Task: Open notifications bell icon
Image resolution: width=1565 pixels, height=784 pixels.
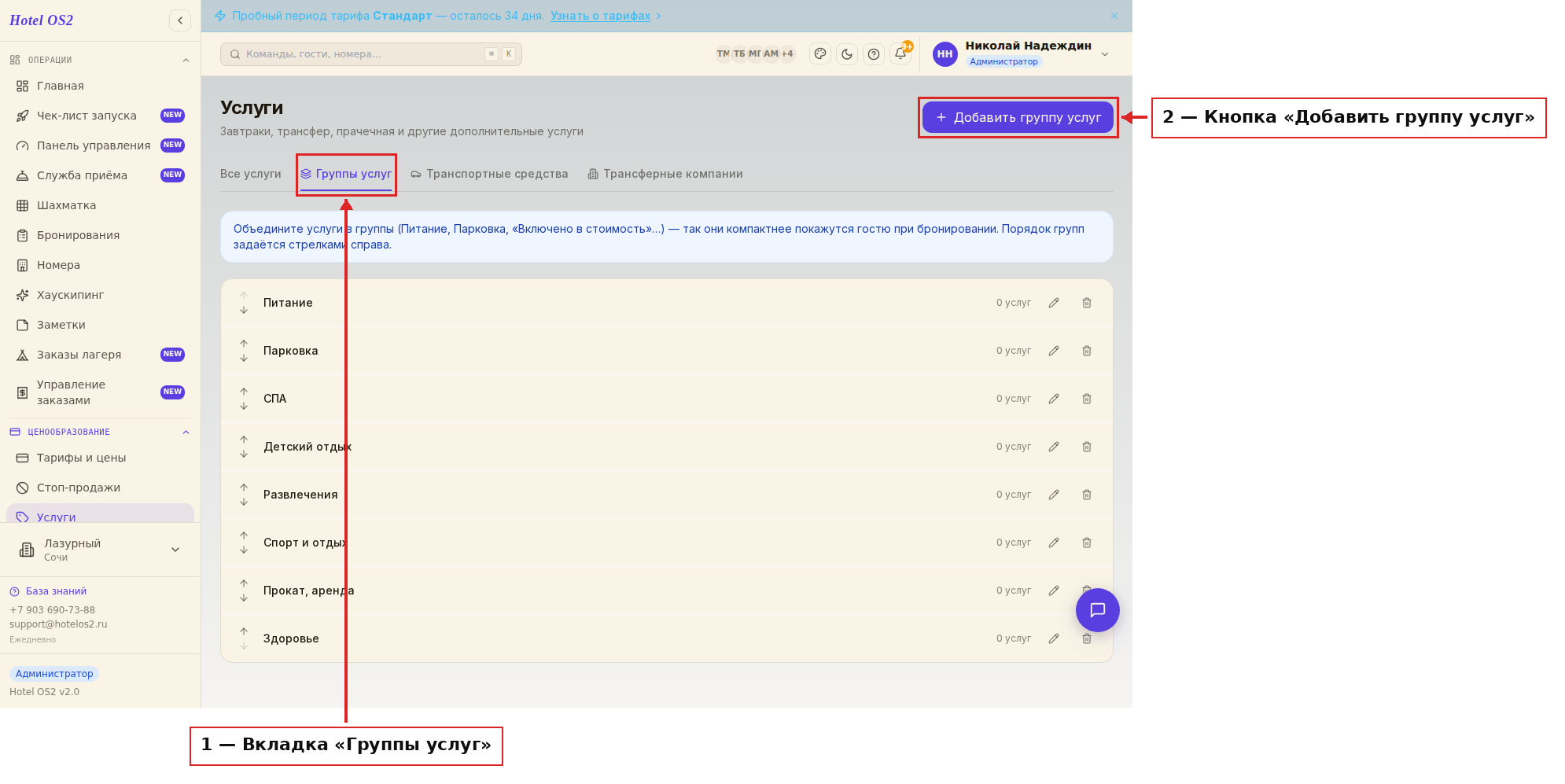Action: 900,54
